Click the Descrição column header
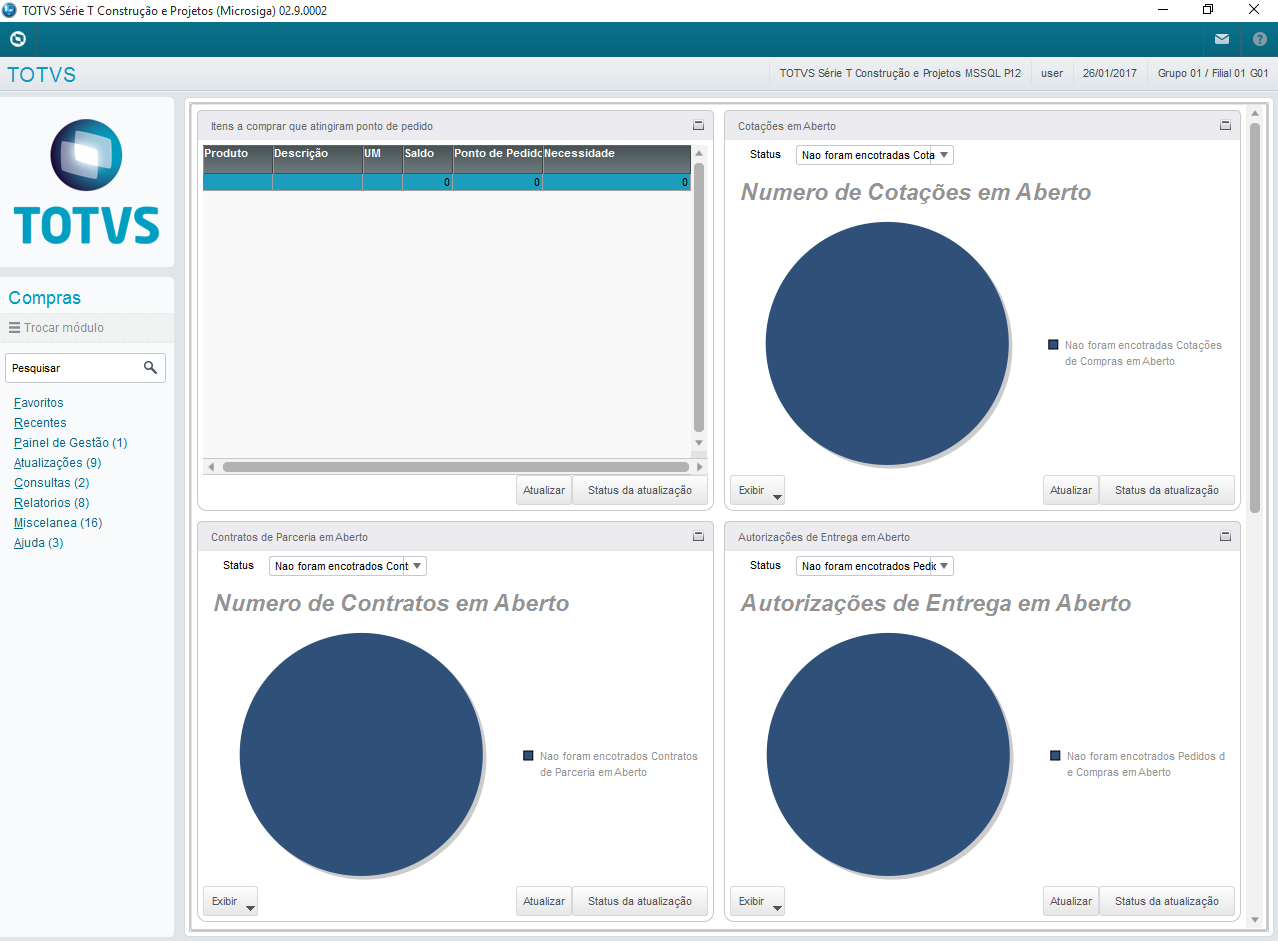 (318, 159)
